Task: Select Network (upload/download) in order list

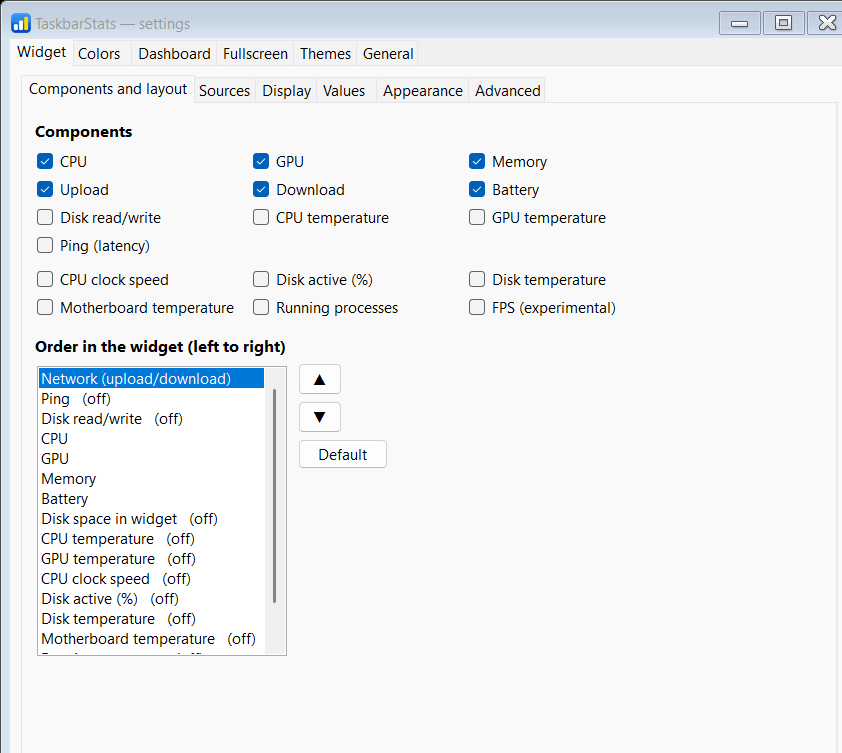Action: [151, 379]
